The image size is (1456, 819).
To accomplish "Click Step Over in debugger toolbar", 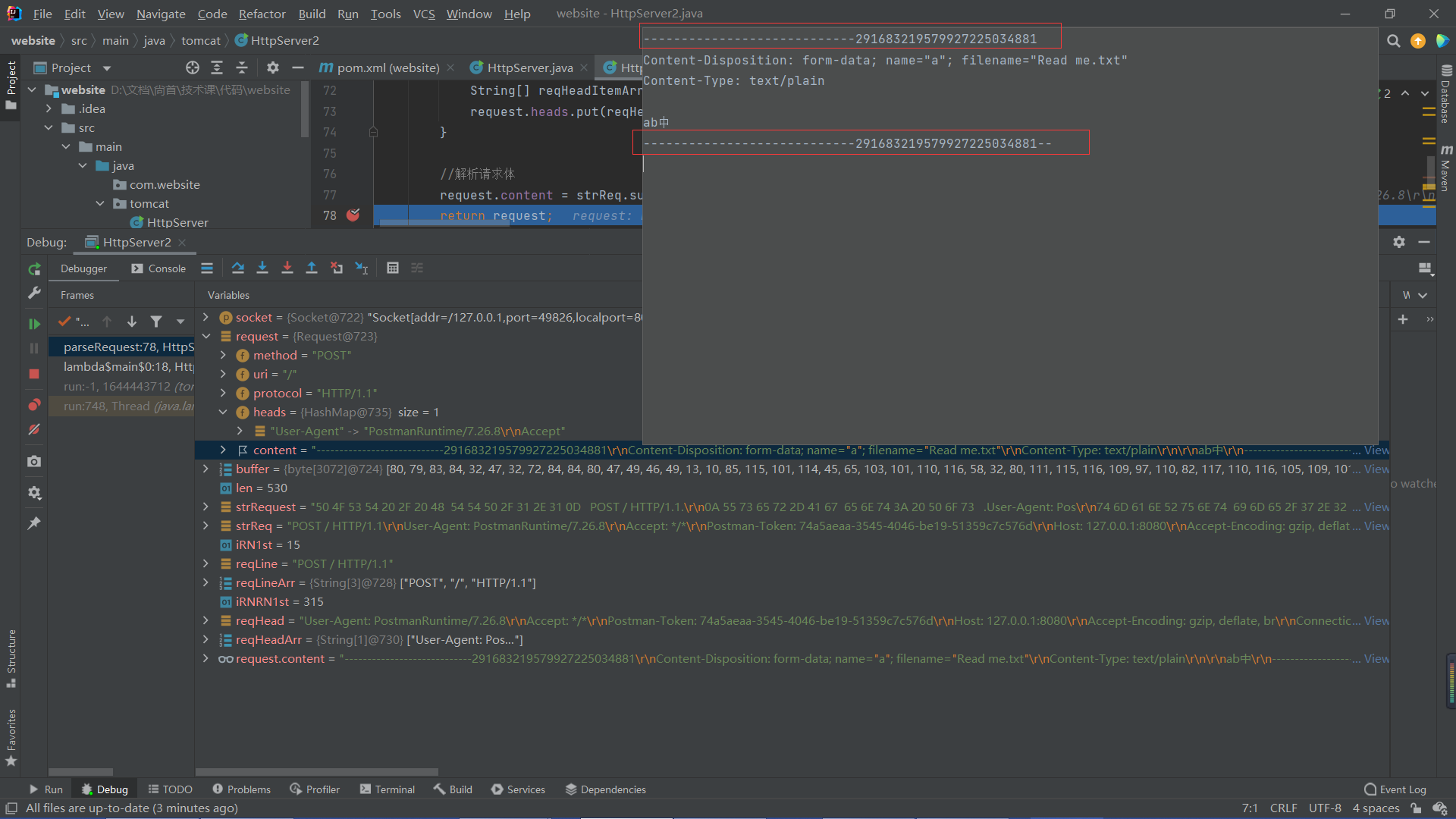I will click(x=237, y=268).
